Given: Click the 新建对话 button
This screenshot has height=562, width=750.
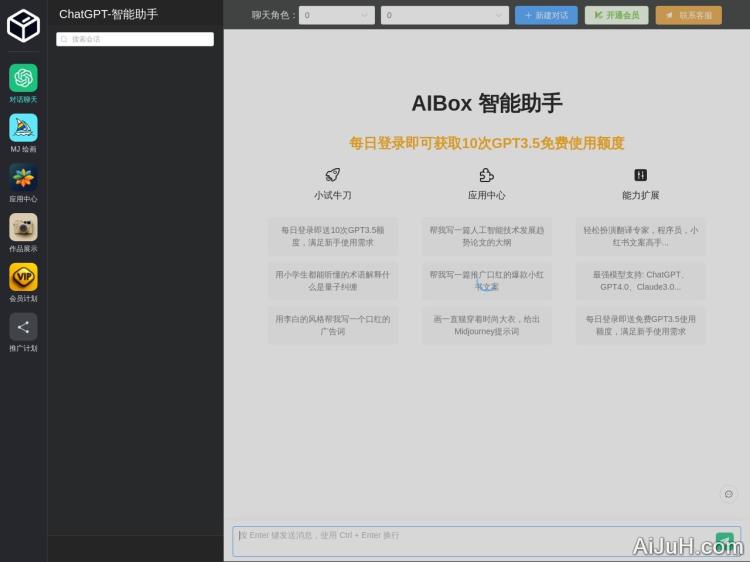Looking at the screenshot, I should 546,15.
